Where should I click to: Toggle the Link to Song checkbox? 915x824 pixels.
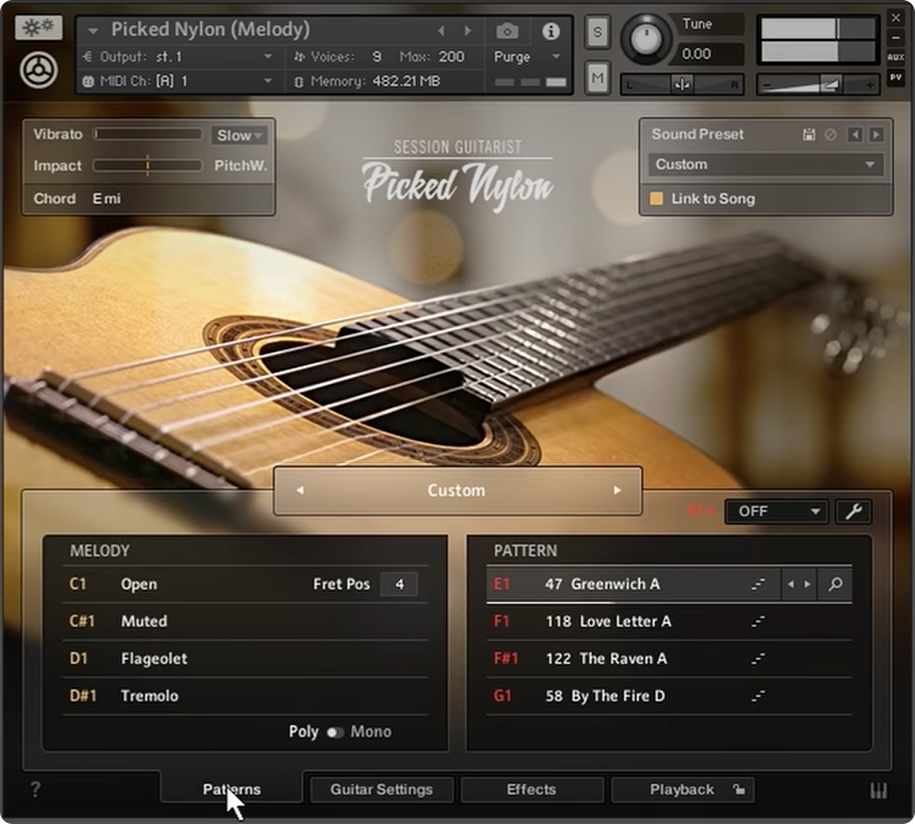pyautogui.click(x=656, y=199)
